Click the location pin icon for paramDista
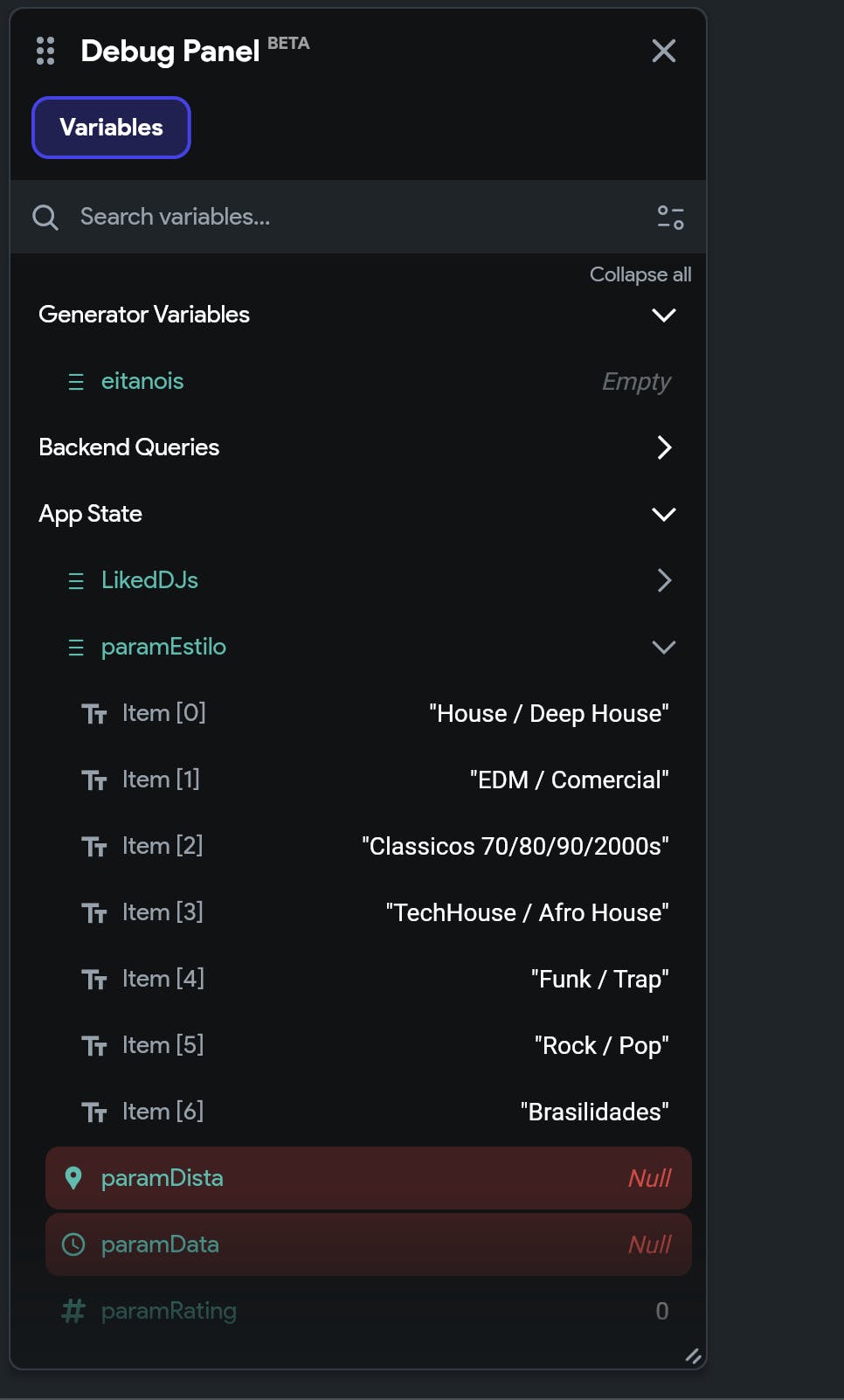The width and height of the screenshot is (844, 1400). click(x=73, y=1178)
